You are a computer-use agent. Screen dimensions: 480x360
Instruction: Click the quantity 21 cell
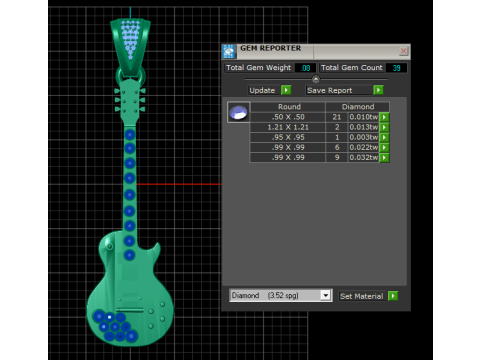[337, 117]
